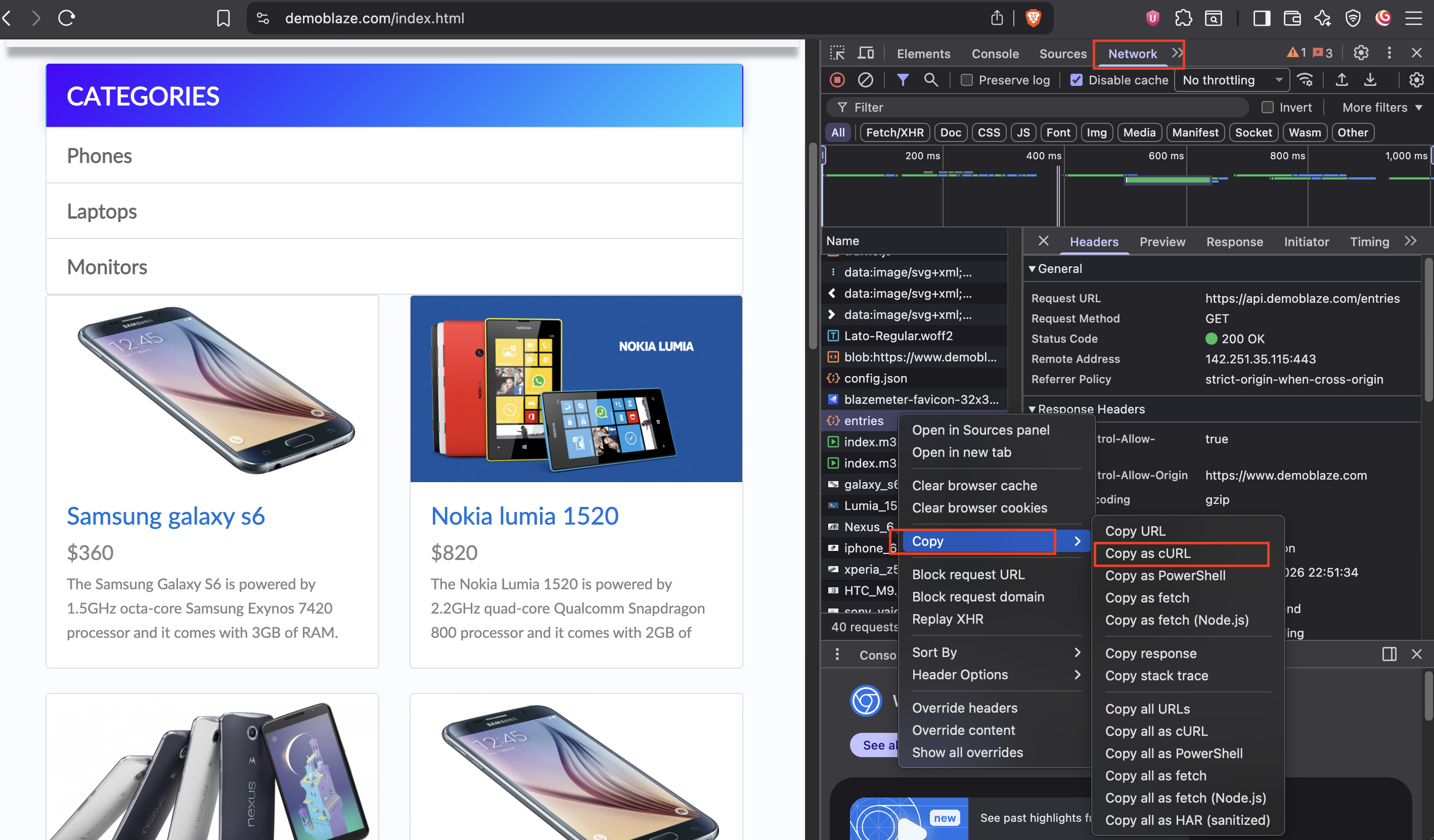Image resolution: width=1434 pixels, height=840 pixels.
Task: Clear the network log
Action: coord(866,80)
